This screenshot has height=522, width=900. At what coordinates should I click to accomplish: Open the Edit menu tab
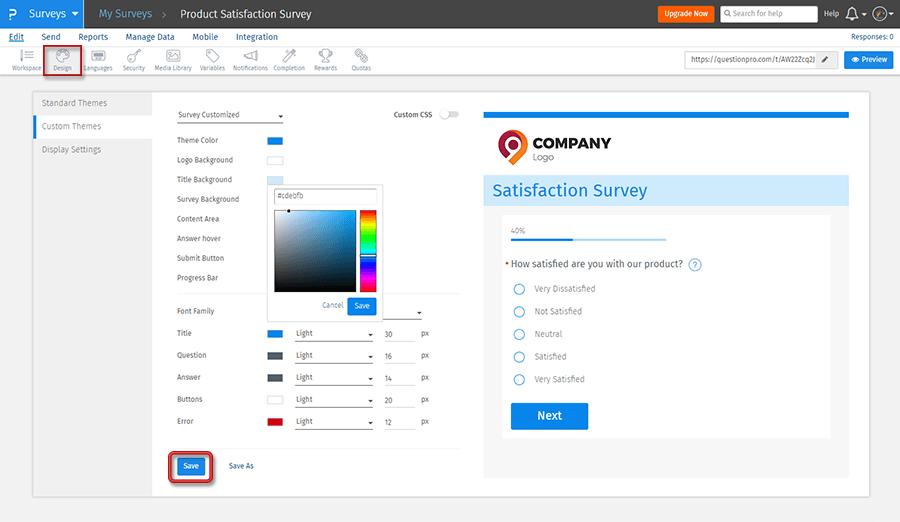16,37
